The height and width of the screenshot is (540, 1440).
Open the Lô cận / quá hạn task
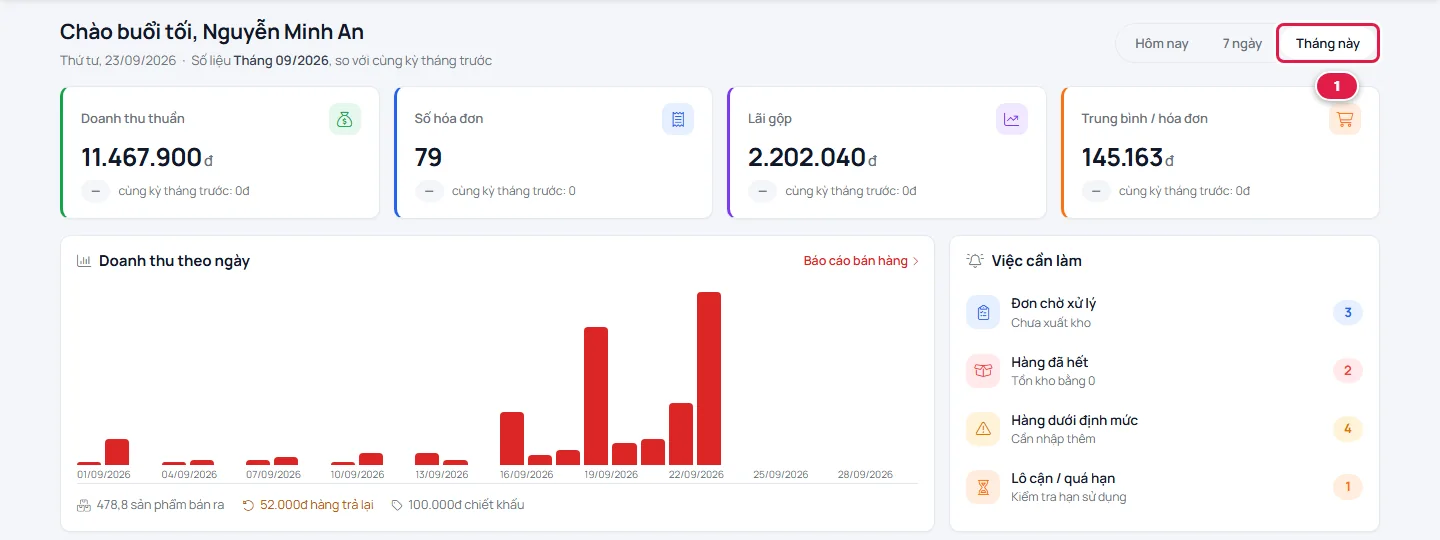[1164, 487]
